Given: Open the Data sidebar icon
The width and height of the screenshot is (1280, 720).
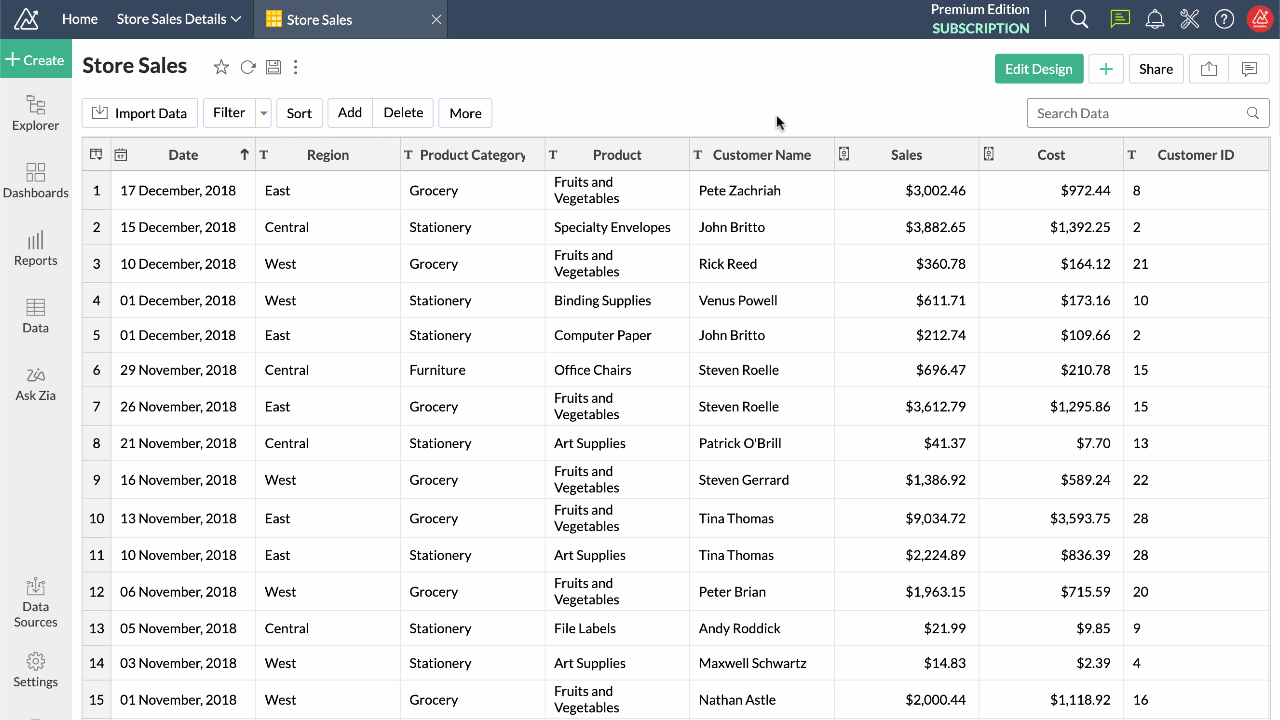Looking at the screenshot, I should click(35, 316).
